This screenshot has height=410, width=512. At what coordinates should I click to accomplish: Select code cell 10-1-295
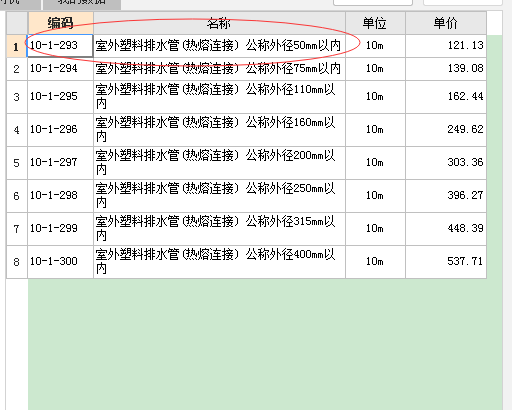point(60,97)
